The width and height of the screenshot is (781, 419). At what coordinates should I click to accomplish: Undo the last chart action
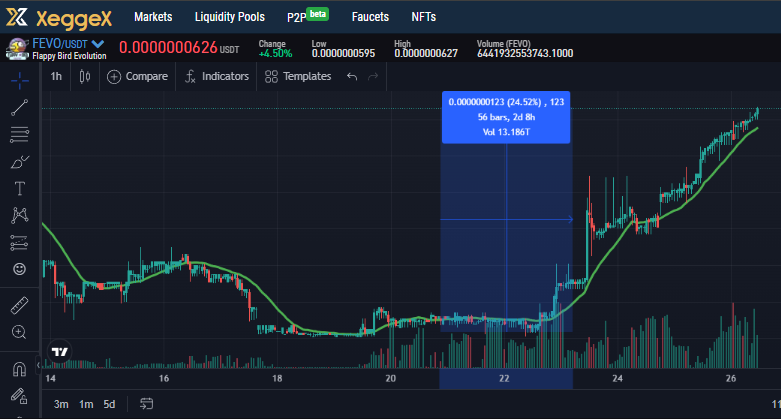352,76
